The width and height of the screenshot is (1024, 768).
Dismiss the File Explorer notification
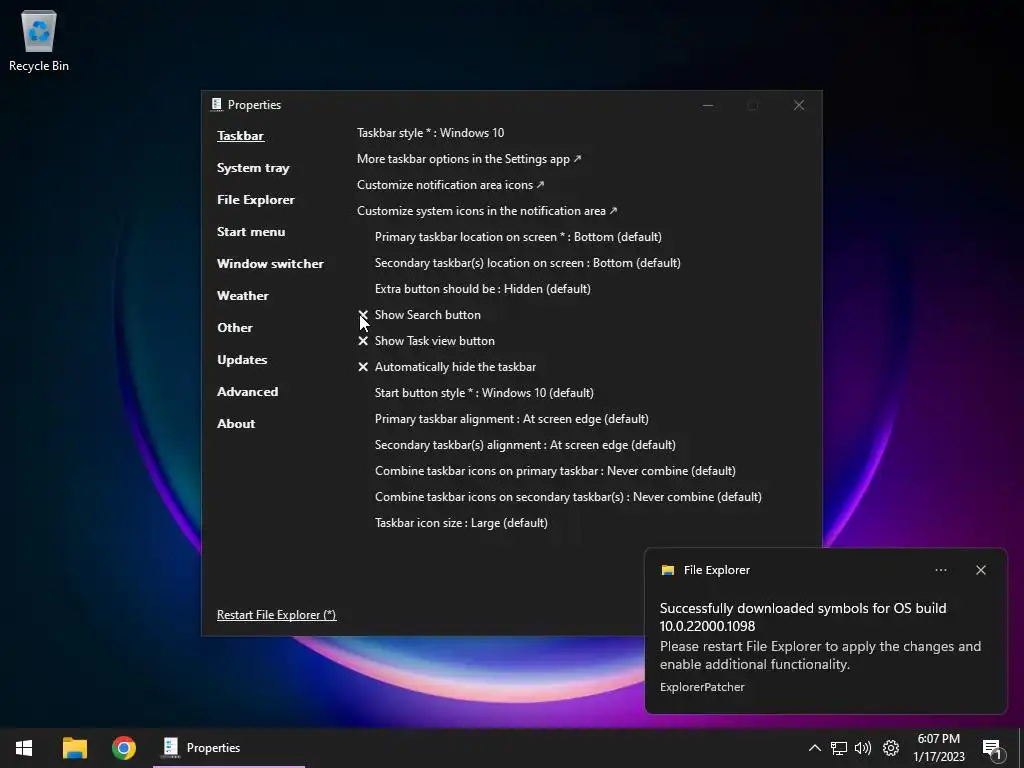(x=981, y=570)
